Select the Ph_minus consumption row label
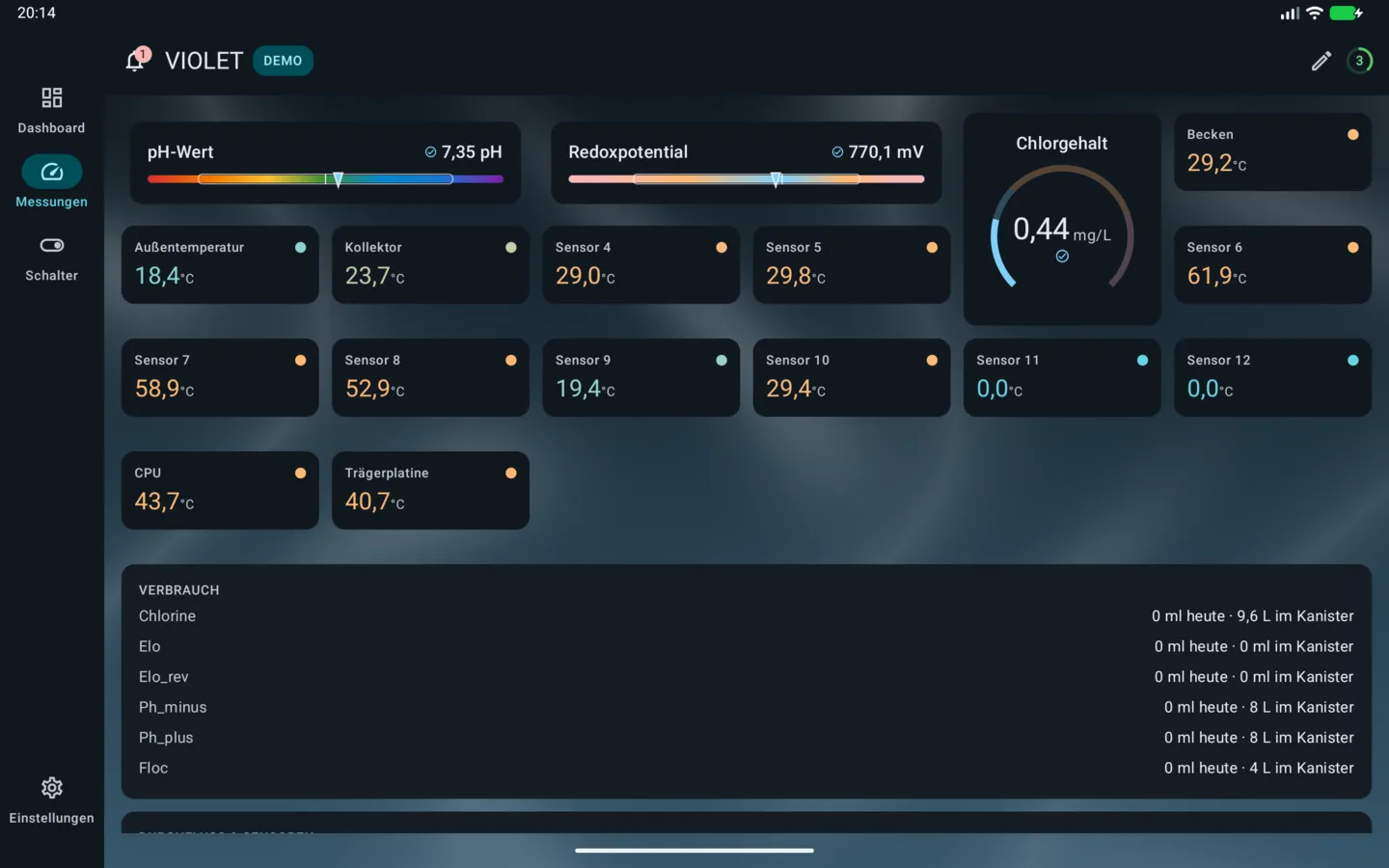This screenshot has width=1389, height=868. point(173,707)
